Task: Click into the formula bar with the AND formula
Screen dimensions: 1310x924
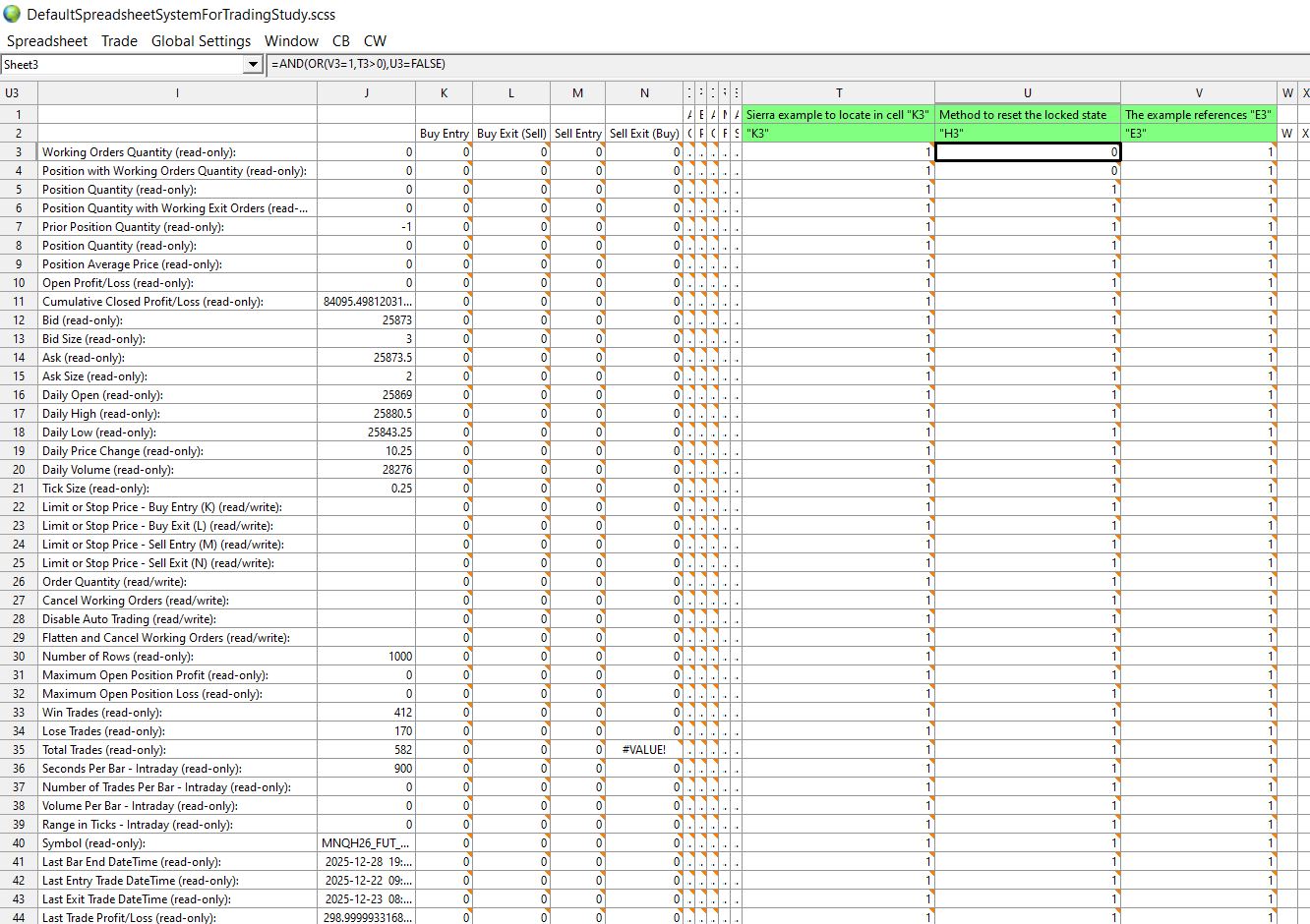Action: tap(787, 65)
